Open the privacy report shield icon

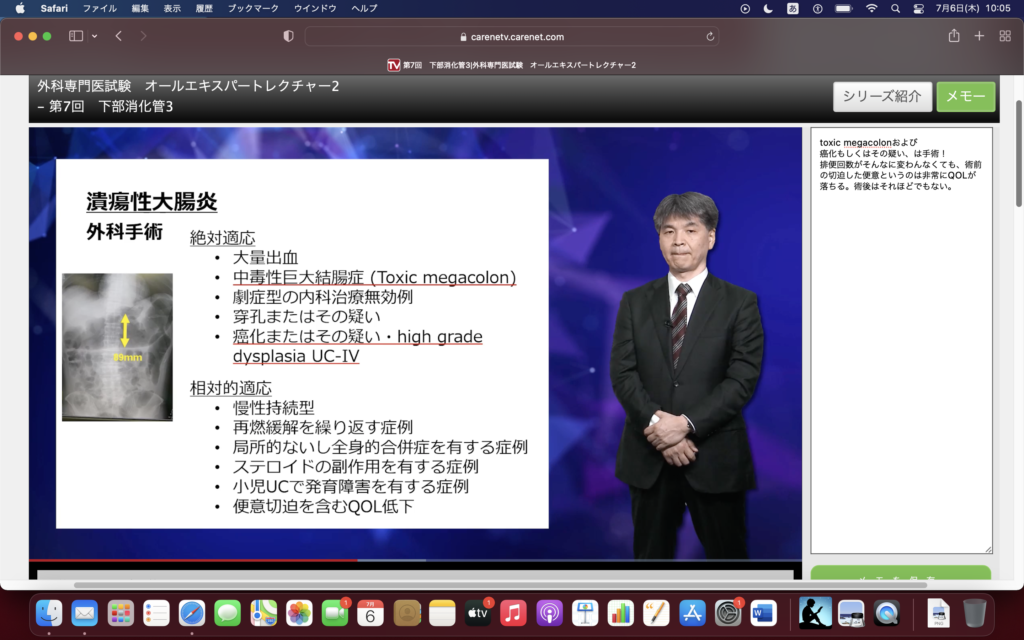(x=289, y=36)
